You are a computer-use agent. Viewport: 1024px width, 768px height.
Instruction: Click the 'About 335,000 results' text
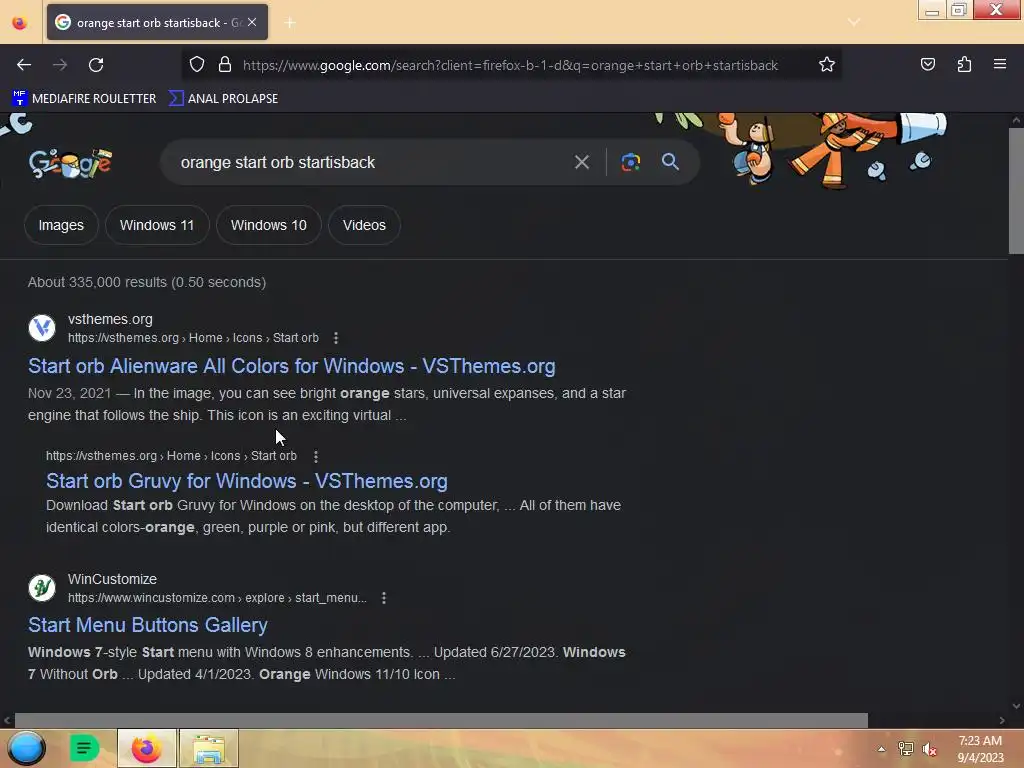(x=147, y=282)
